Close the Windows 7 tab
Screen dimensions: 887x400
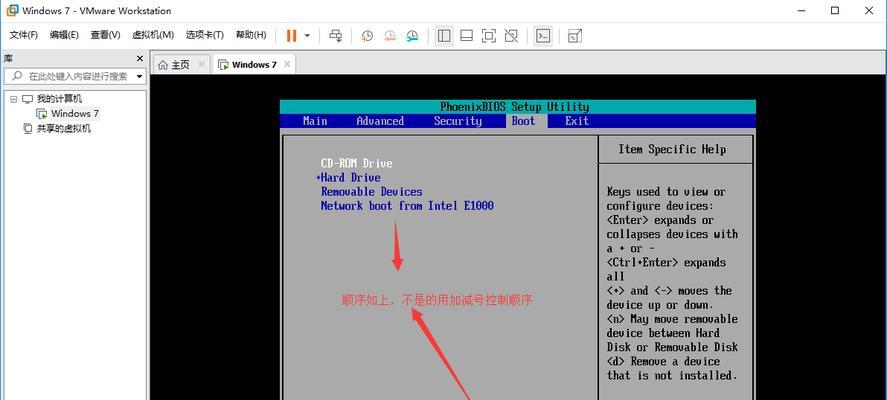(x=287, y=64)
